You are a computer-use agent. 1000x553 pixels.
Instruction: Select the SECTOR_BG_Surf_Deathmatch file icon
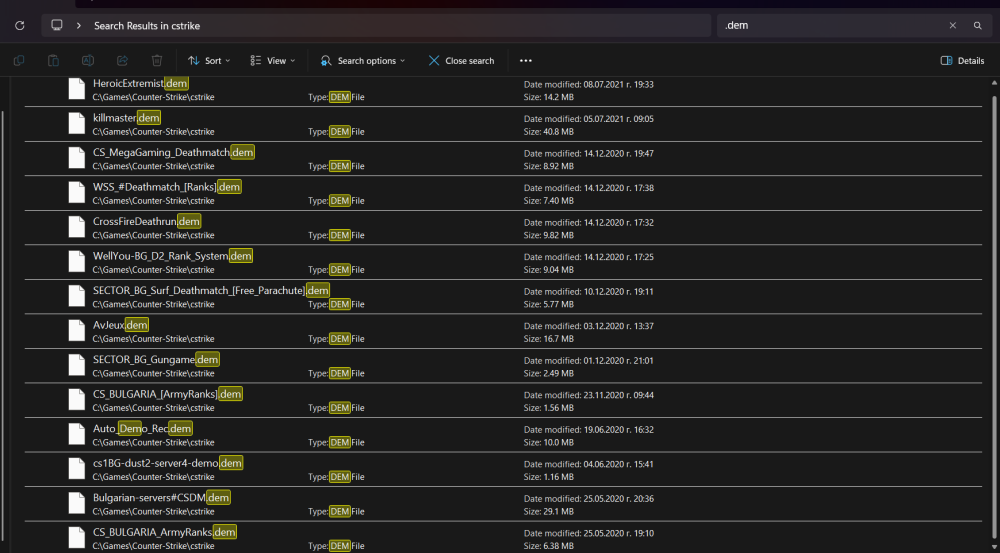click(77, 296)
